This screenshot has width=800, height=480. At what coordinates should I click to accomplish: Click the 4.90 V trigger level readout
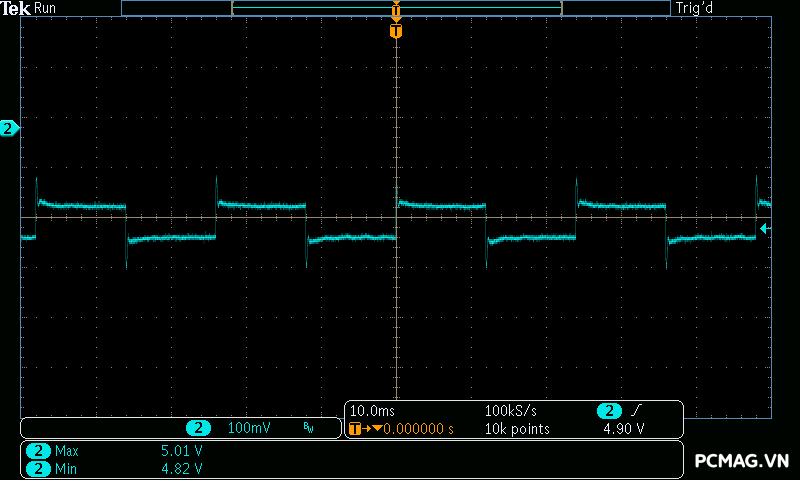(x=623, y=429)
